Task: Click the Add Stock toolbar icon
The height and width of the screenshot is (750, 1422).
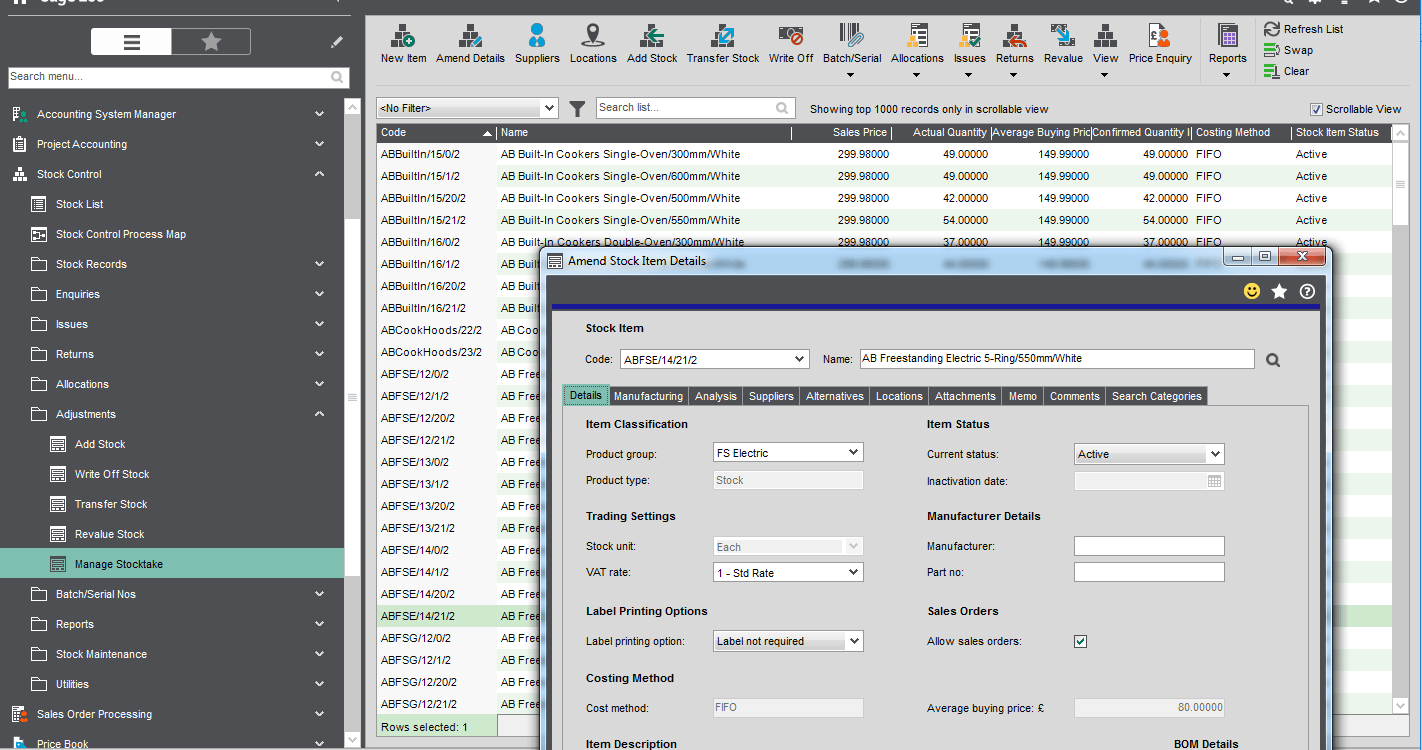Action: (x=652, y=44)
